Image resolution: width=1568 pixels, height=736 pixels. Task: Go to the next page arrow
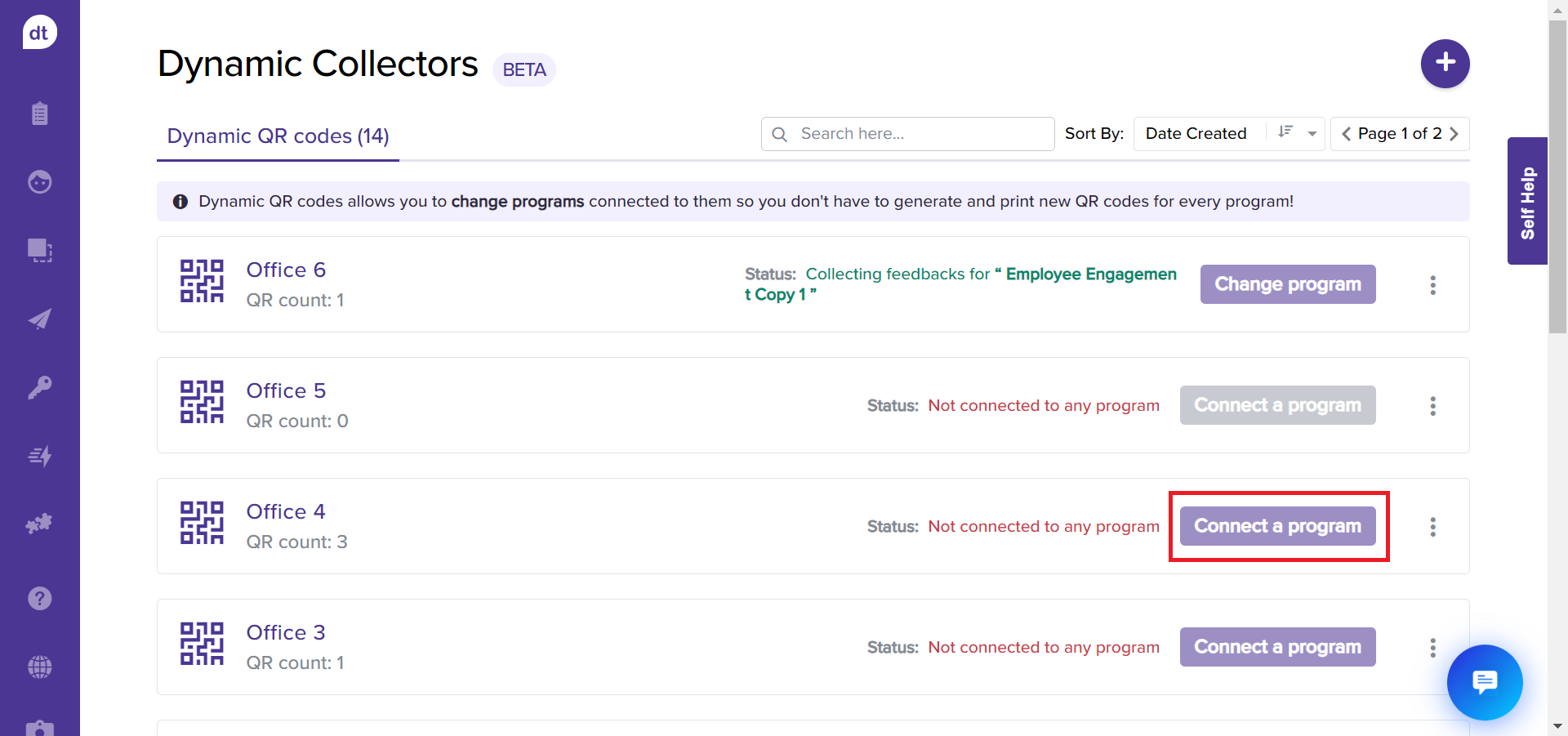tap(1454, 134)
